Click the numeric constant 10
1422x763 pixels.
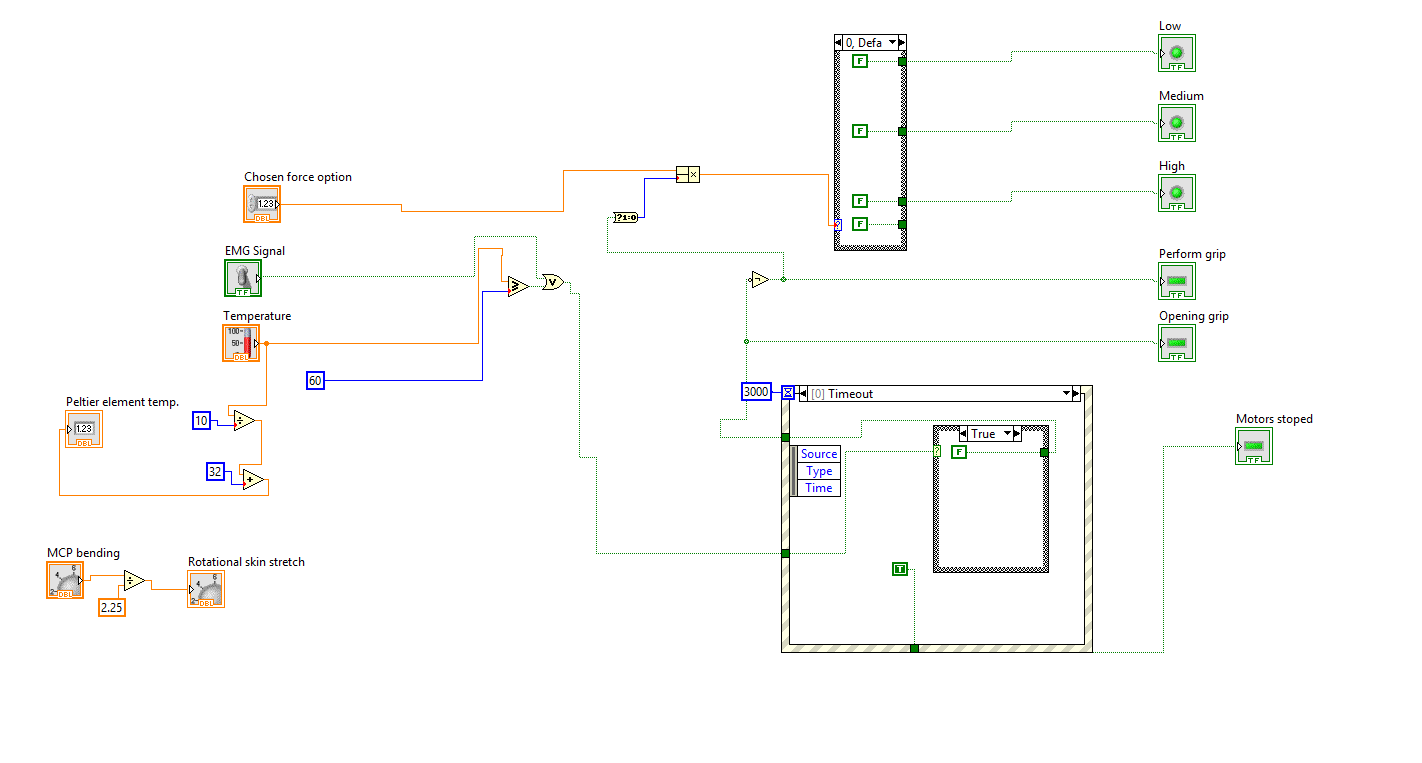click(x=202, y=421)
